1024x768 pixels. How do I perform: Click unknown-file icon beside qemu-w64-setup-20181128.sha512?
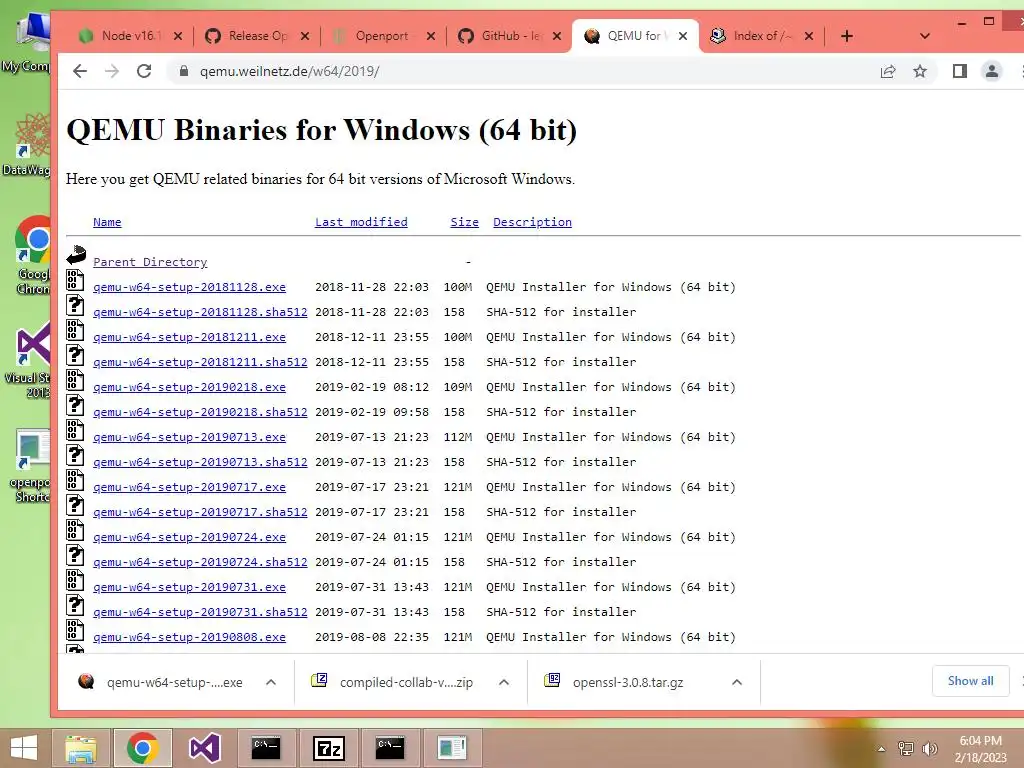75,305
